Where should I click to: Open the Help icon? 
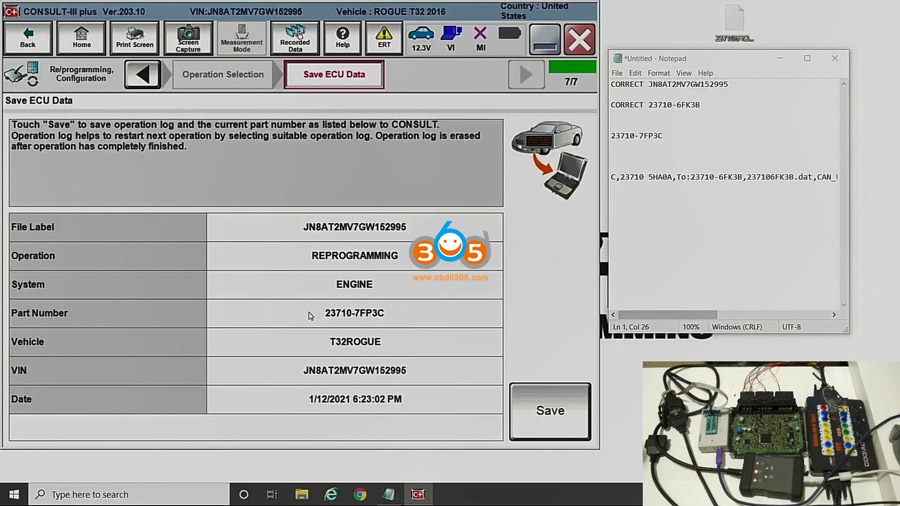[342, 38]
